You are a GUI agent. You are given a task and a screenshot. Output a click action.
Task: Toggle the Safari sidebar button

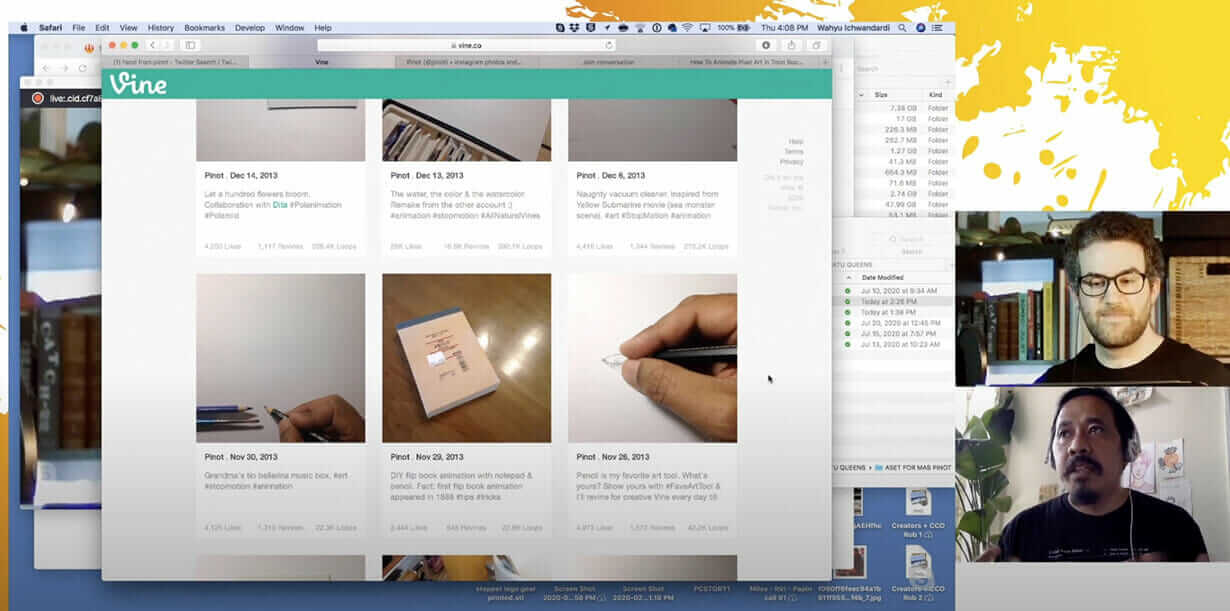pyautogui.click(x=190, y=45)
